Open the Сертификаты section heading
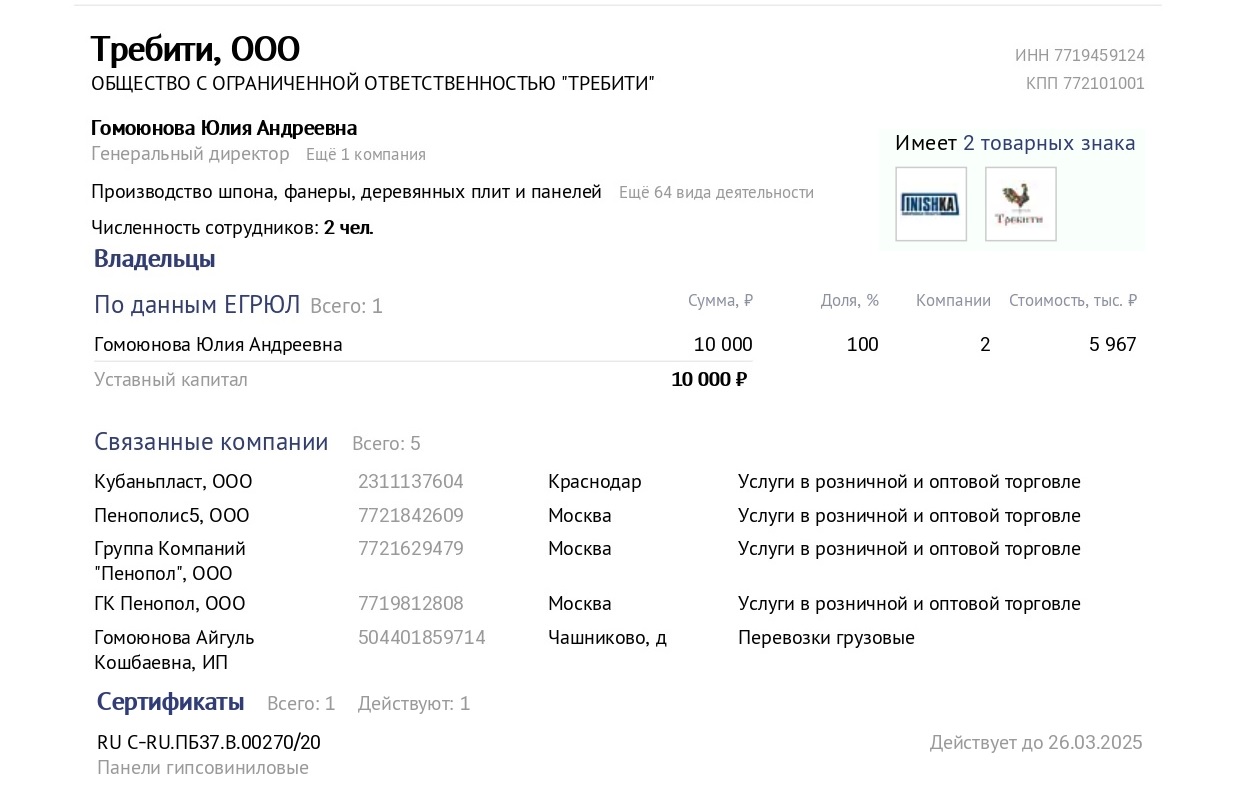The image size is (1240, 788). tap(171, 702)
